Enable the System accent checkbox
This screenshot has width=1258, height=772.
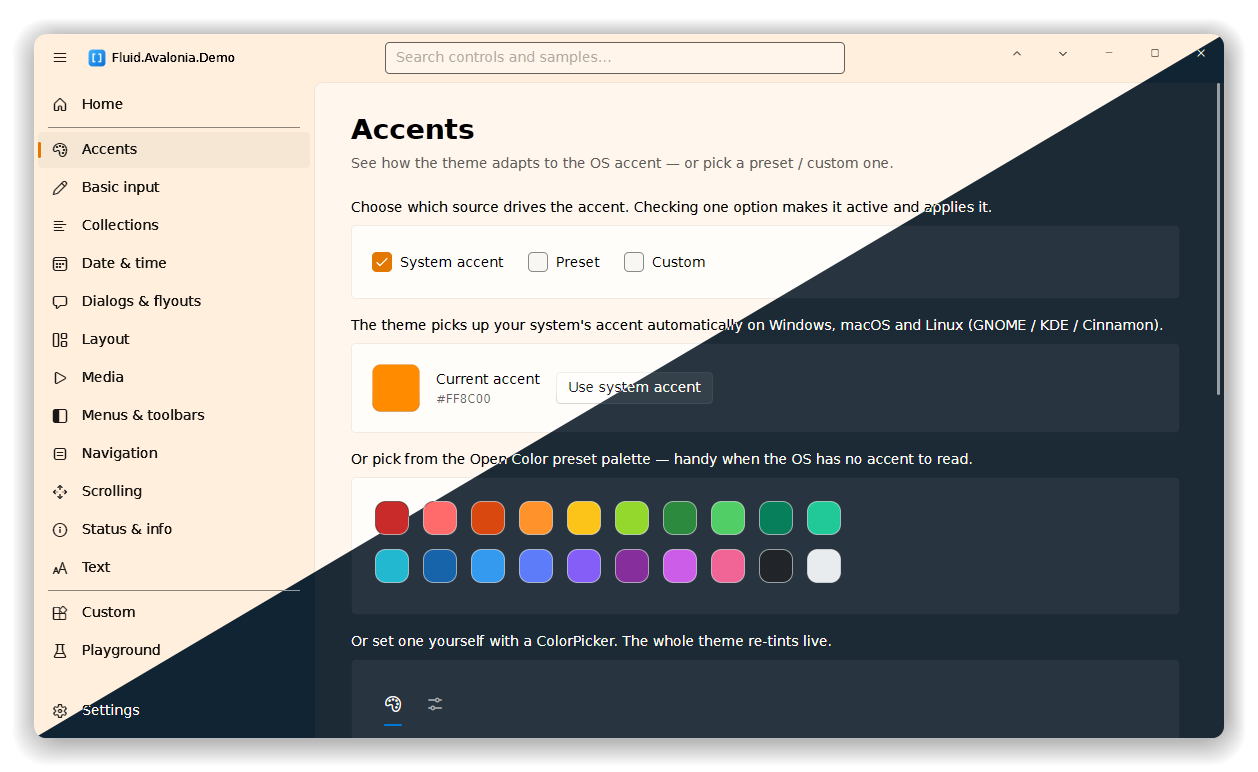[382, 262]
